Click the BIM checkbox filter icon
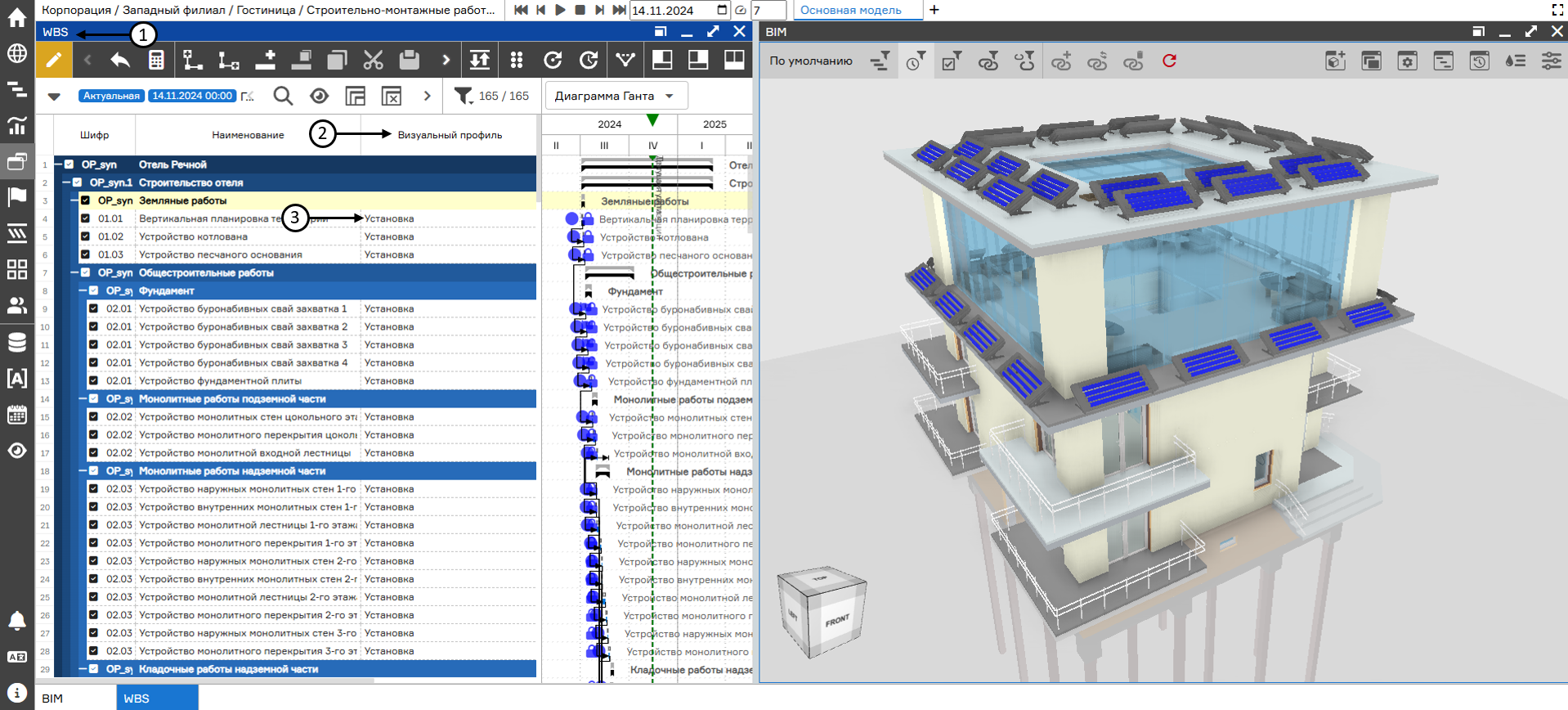 [x=952, y=61]
